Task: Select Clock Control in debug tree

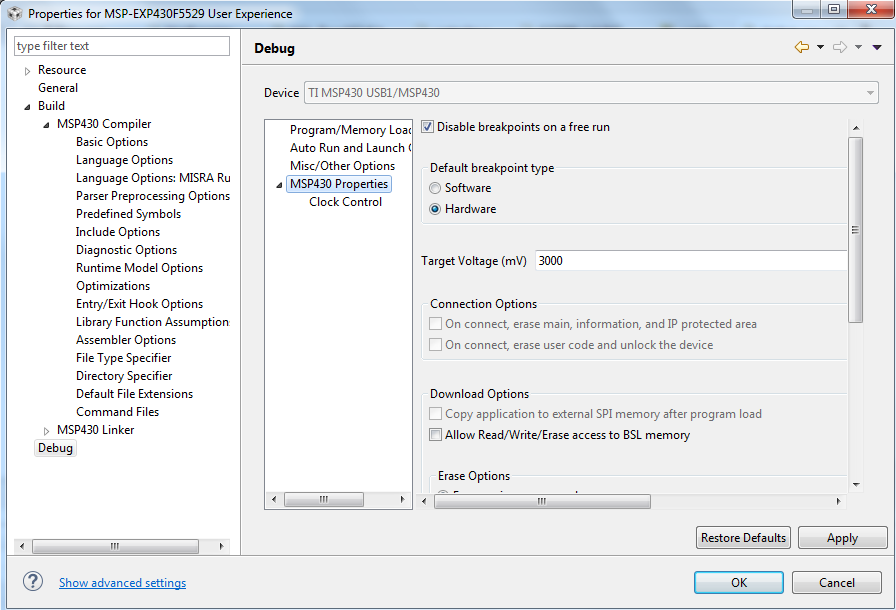Action: (x=345, y=202)
